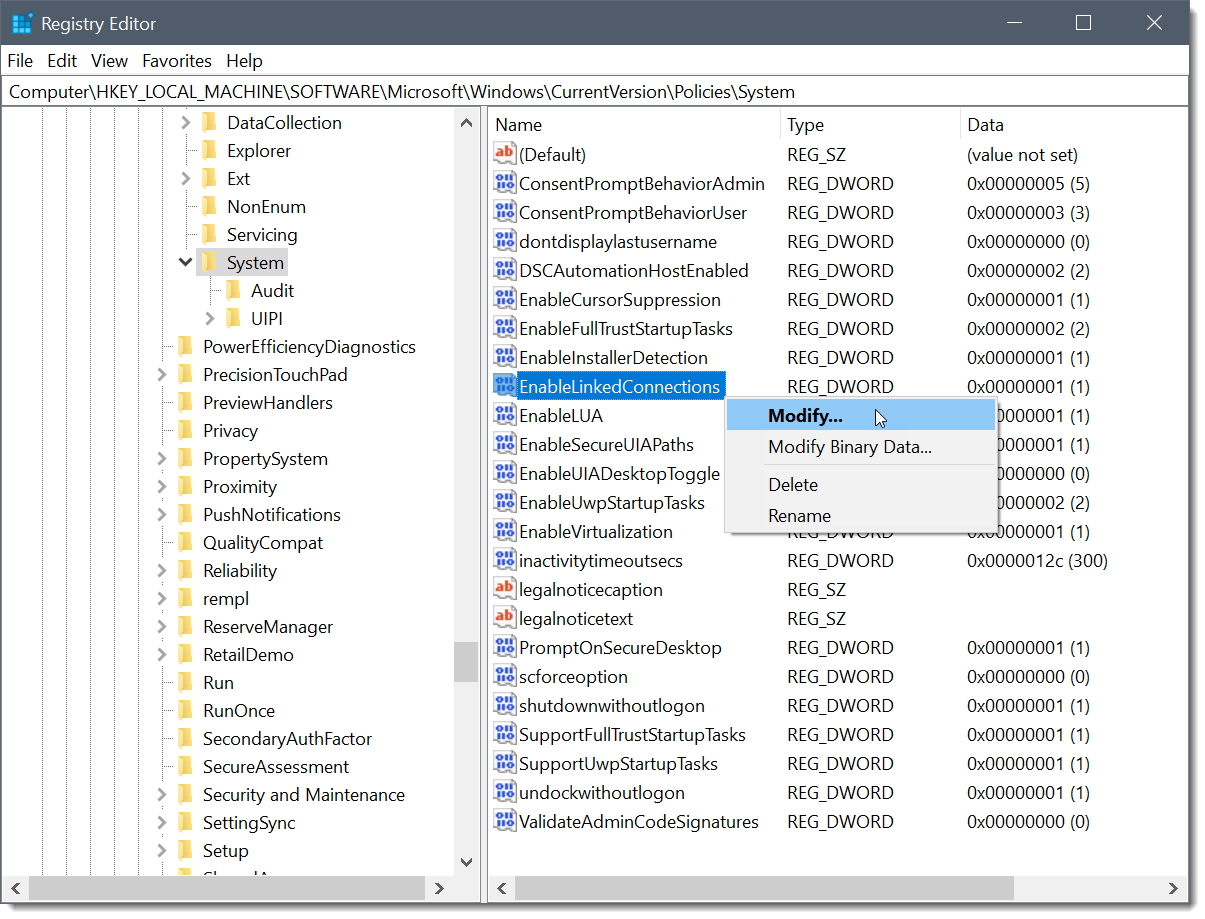
Task: Sort values by the Type column header
Action: coord(870,125)
